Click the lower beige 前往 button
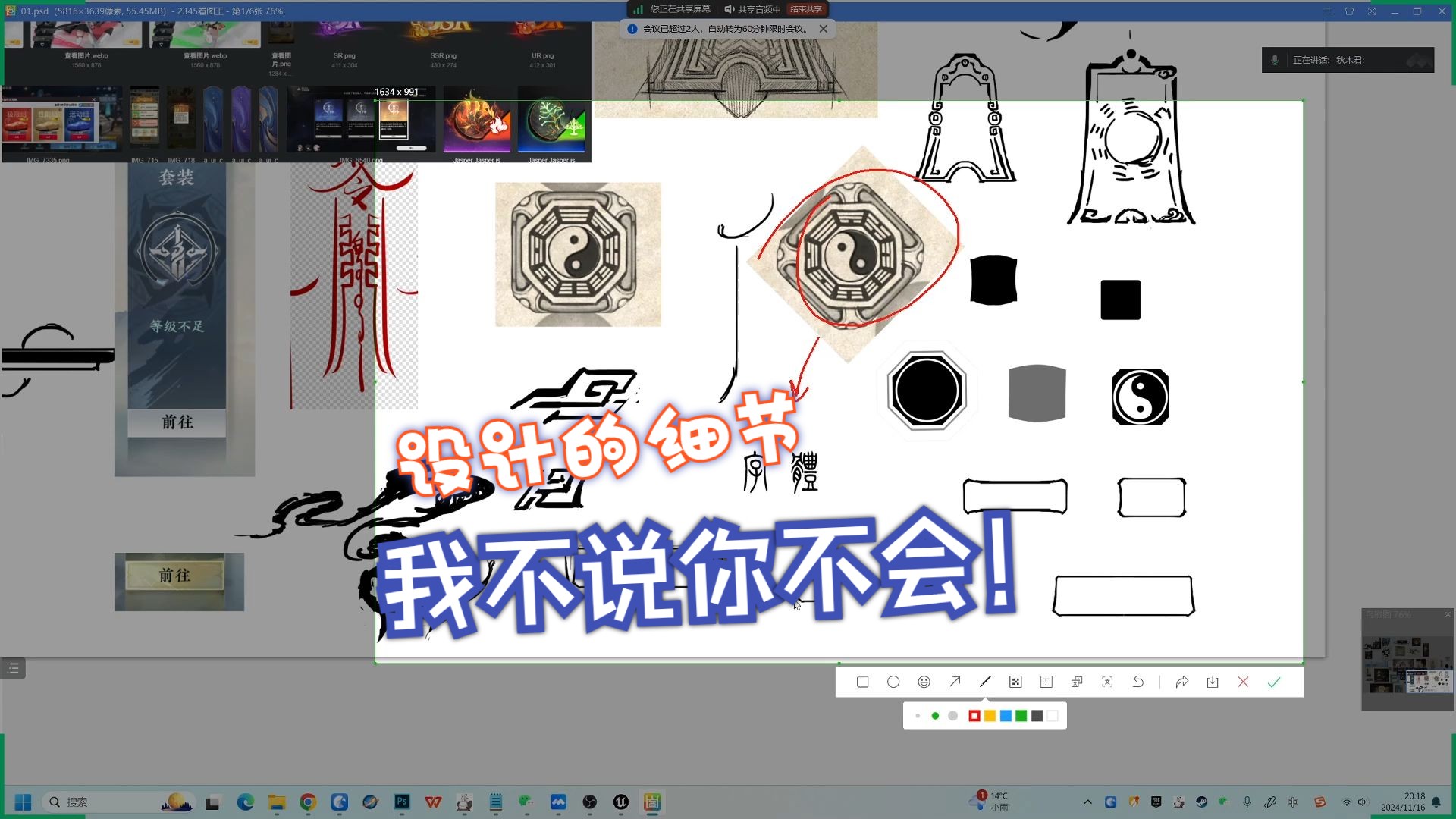This screenshot has width=1456, height=819. pyautogui.click(x=174, y=576)
